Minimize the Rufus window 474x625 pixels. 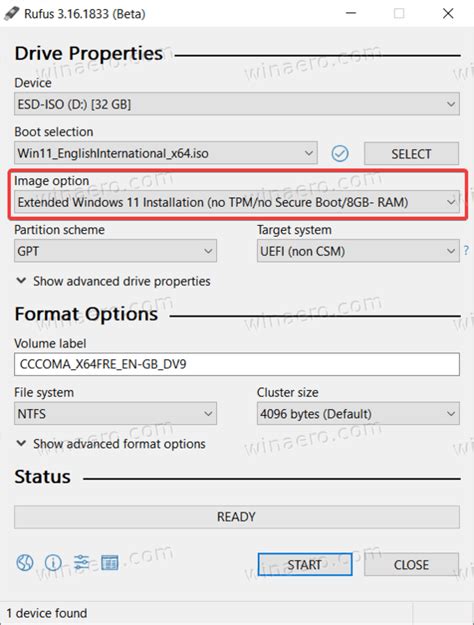point(351,13)
